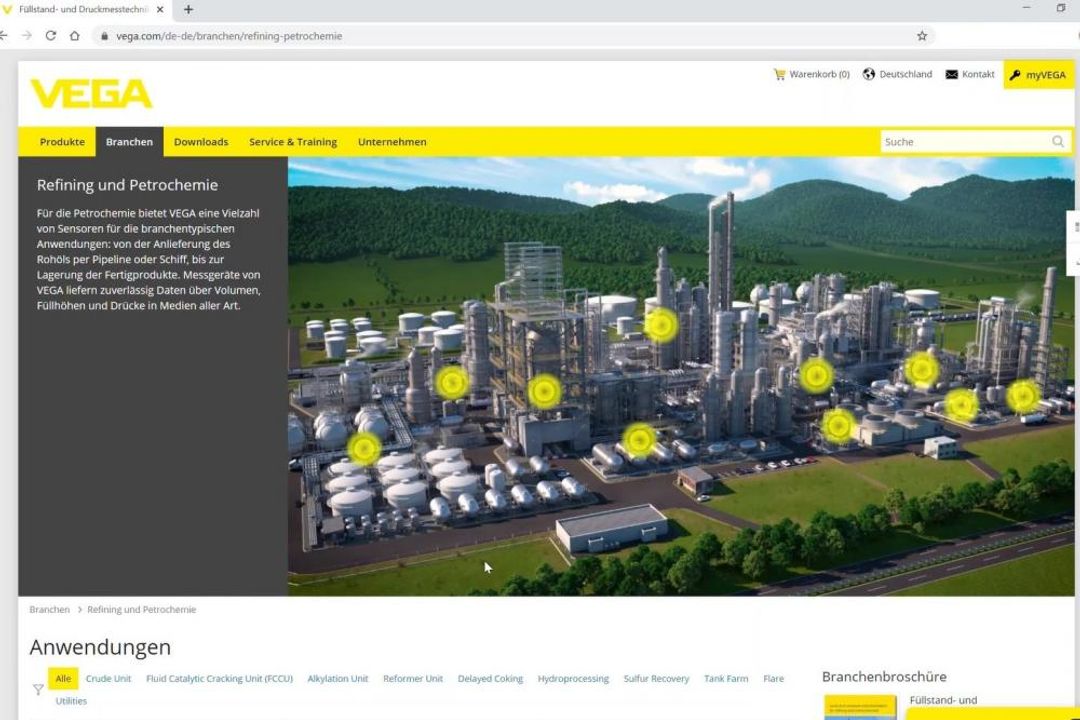The image size is (1080, 720).
Task: Filter by Crude Unit
Action: point(108,679)
